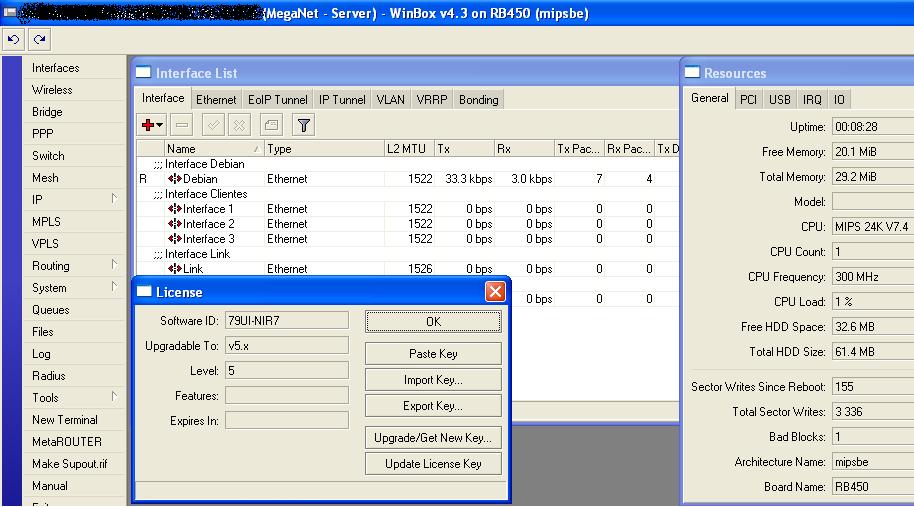Click the funnel Filter icon
This screenshot has height=507, width=914.
tap(304, 125)
